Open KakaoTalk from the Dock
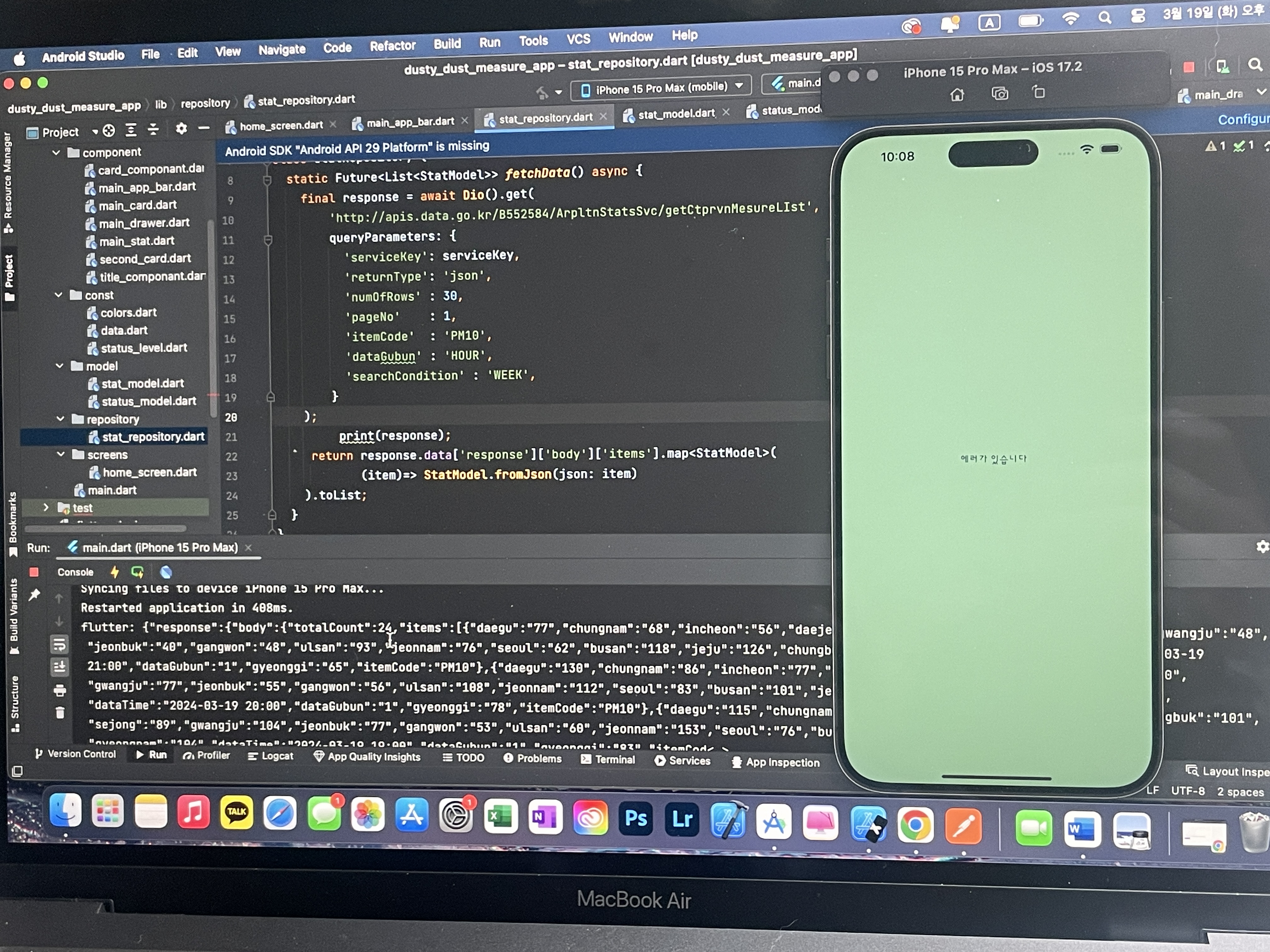Image resolution: width=1270 pixels, height=952 pixels. click(x=237, y=812)
